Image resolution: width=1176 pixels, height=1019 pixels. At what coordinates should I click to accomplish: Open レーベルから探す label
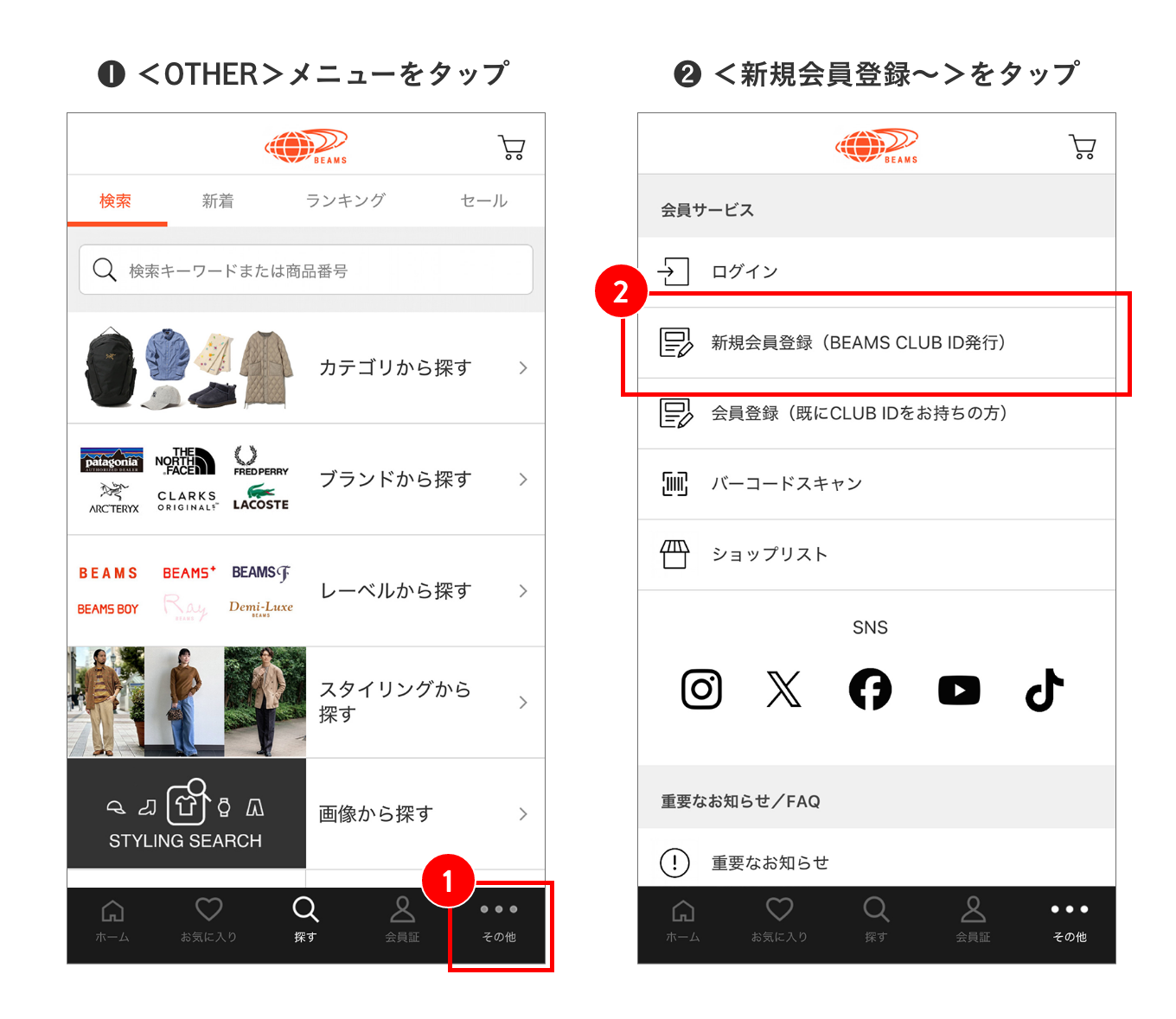click(395, 591)
